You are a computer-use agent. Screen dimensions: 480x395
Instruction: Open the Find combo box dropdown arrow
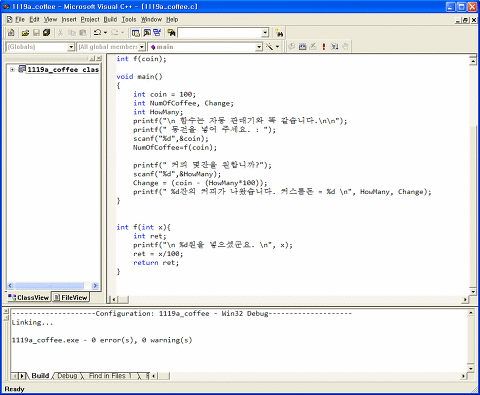click(265, 33)
